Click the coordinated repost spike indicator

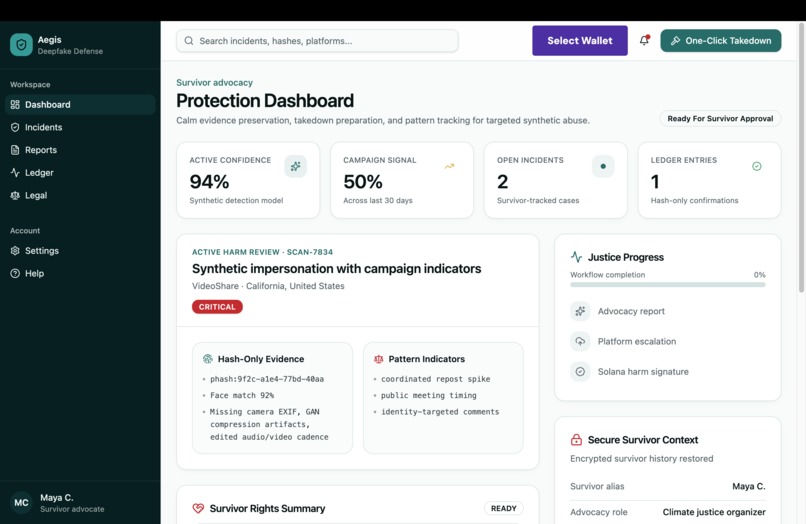point(435,379)
